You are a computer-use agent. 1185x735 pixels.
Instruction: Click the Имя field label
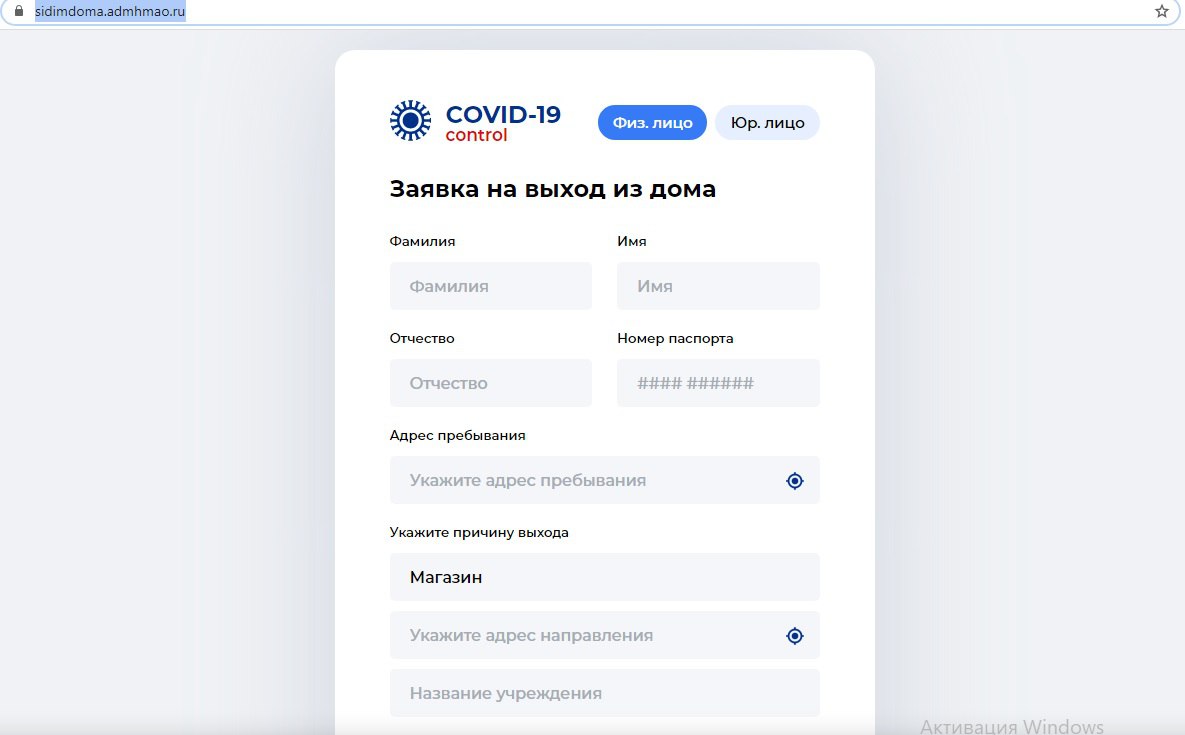[x=632, y=242]
